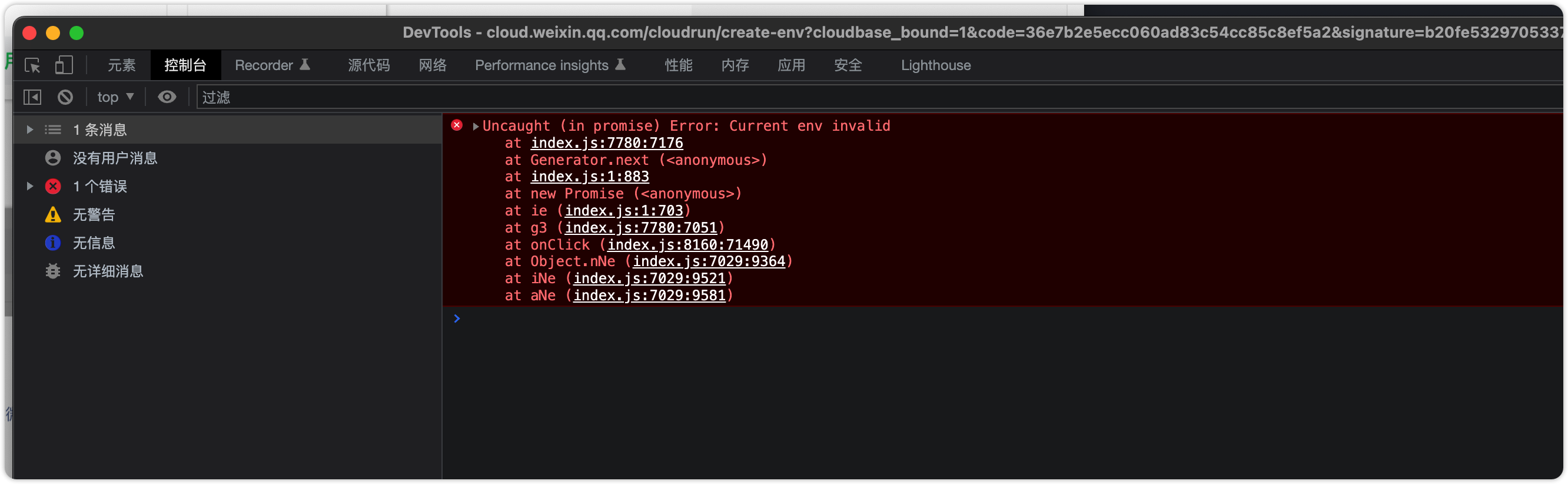The width and height of the screenshot is (1568, 484).
Task: Switch to the 性能 tab
Action: click(x=679, y=65)
